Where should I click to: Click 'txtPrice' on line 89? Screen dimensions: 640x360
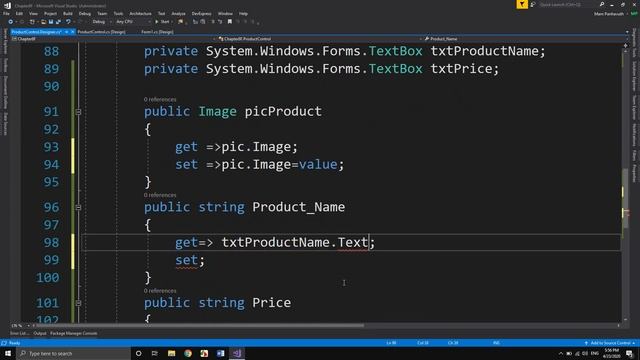461,69
